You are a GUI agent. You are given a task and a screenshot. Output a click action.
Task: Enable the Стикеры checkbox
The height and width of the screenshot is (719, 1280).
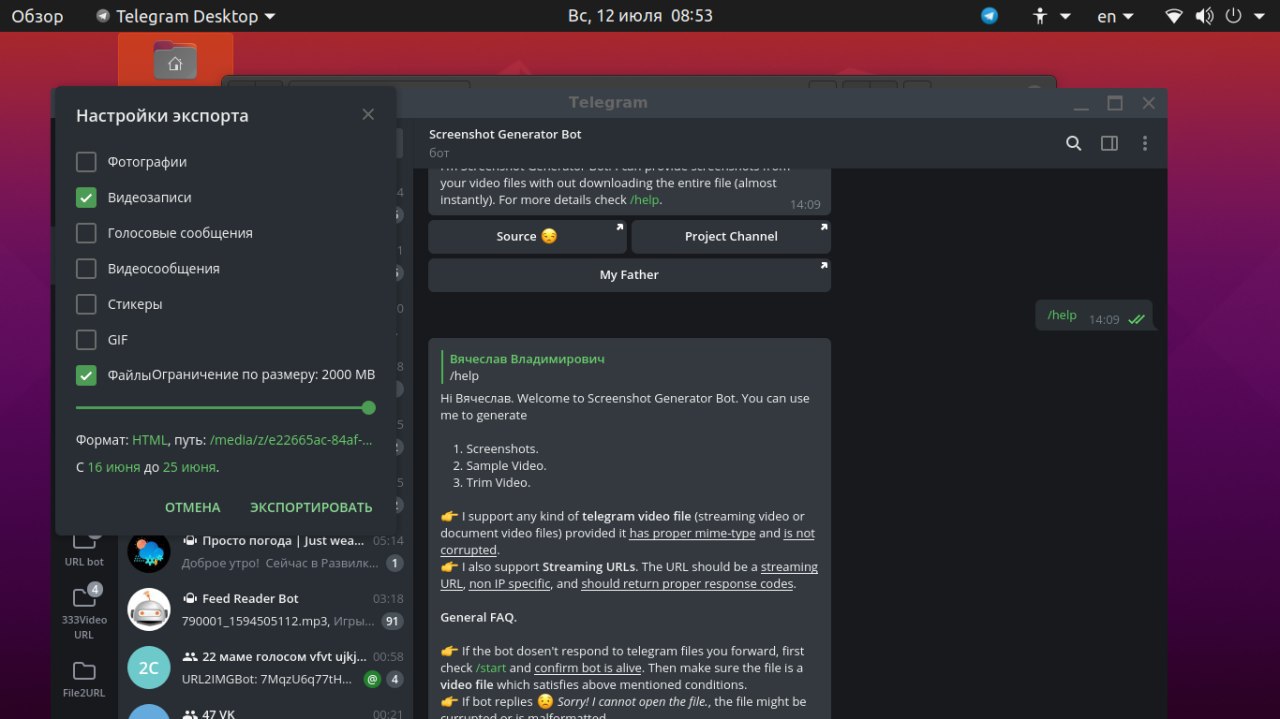tap(86, 304)
